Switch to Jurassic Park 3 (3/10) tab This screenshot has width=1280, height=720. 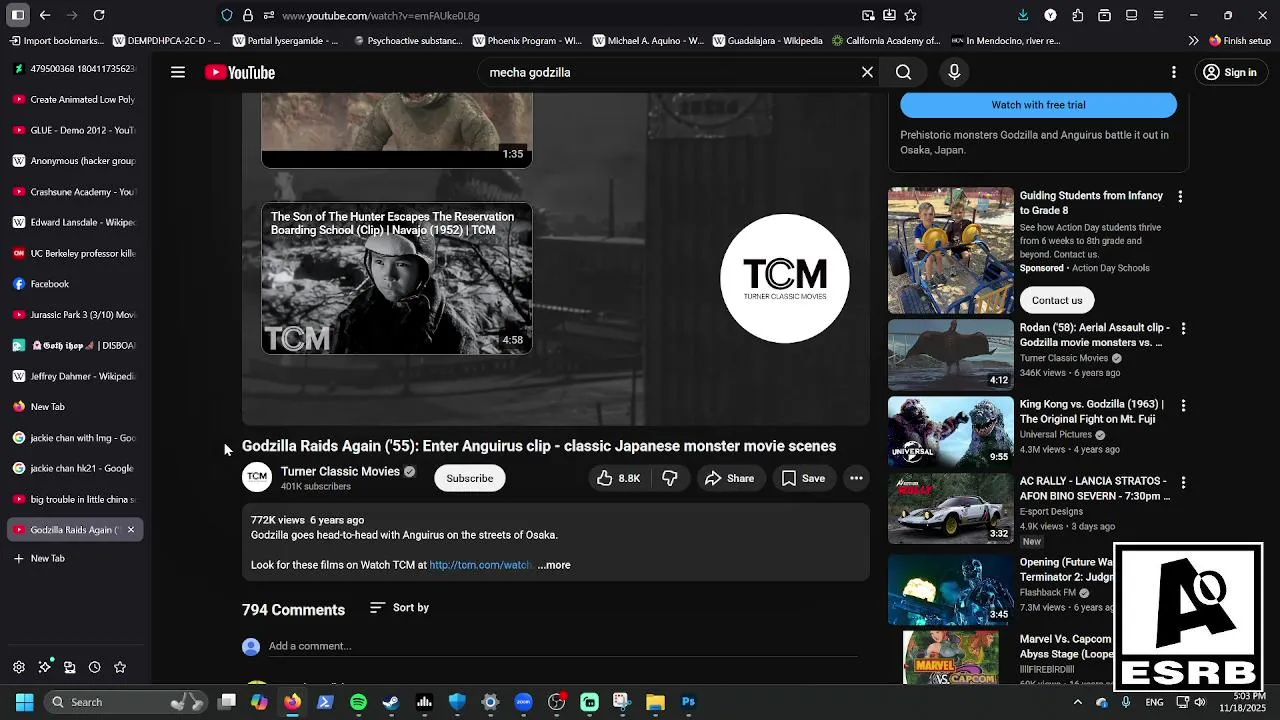pos(75,315)
